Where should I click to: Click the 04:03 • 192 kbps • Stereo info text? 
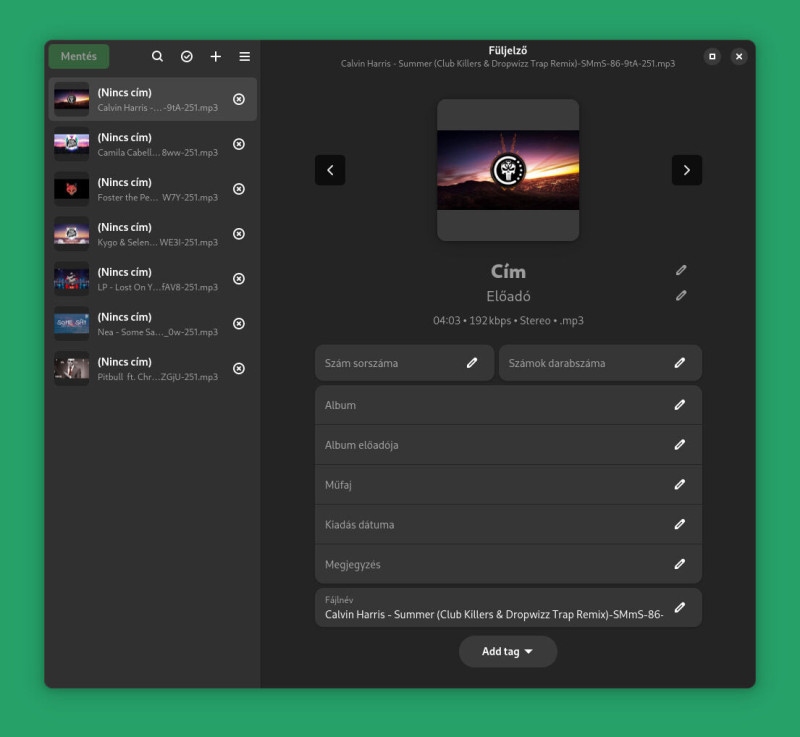coord(508,321)
